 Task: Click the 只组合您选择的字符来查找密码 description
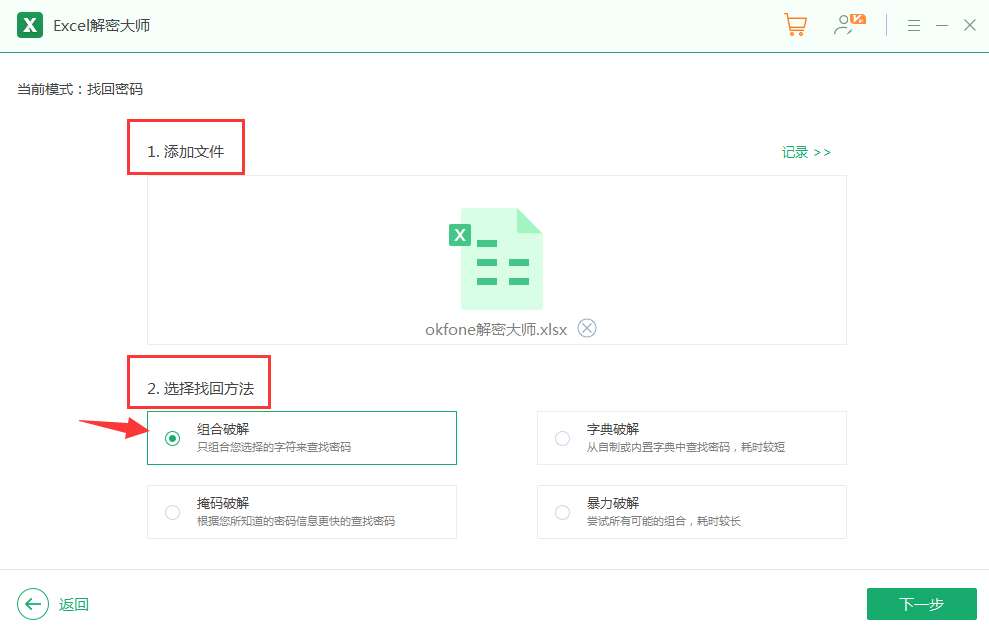point(274,447)
